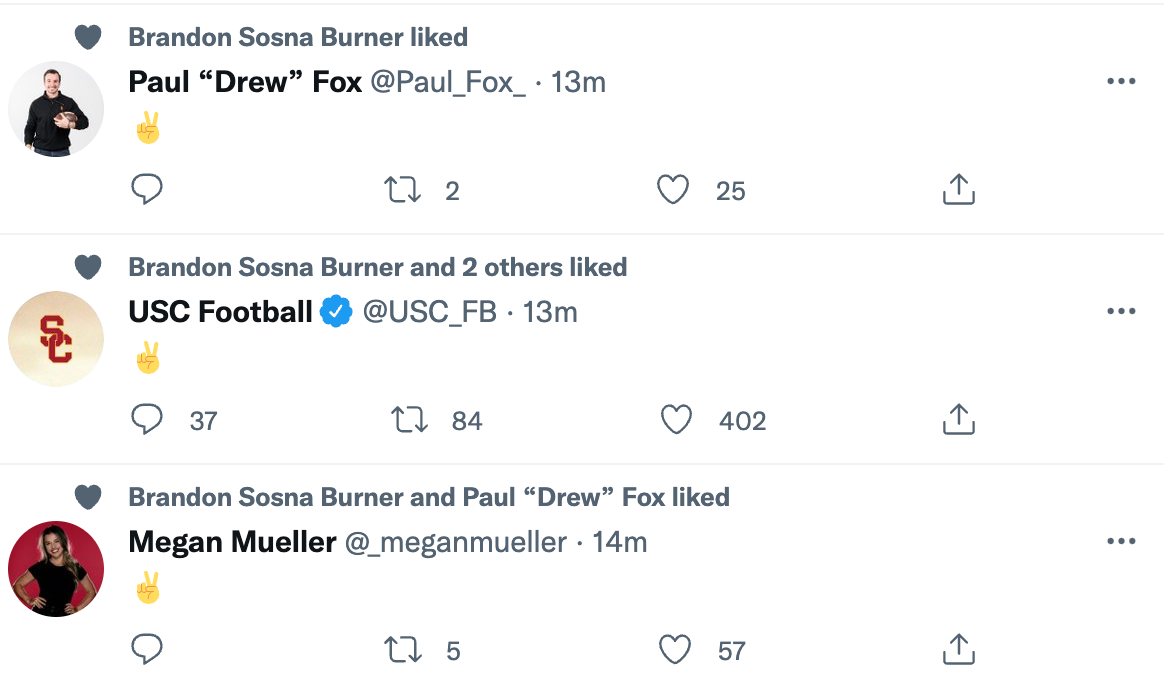Share Megan Mueller's tweet
The width and height of the screenshot is (1164, 686).
[x=958, y=650]
